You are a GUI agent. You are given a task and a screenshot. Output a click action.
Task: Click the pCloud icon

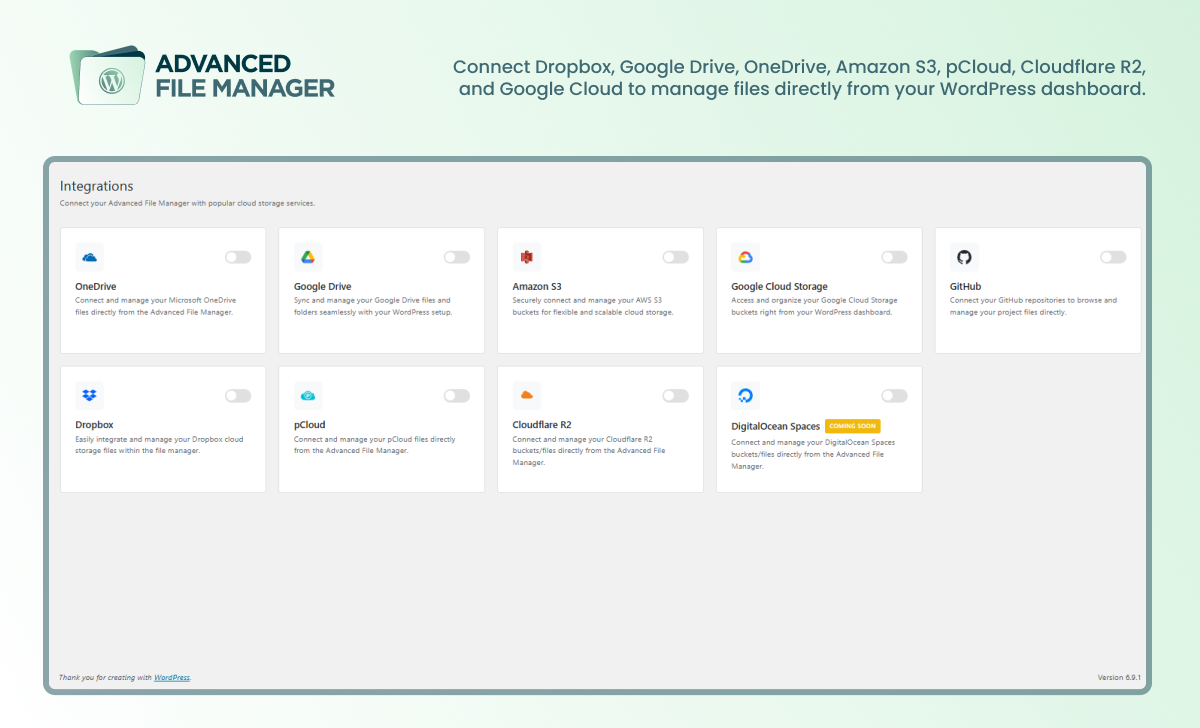coord(308,394)
